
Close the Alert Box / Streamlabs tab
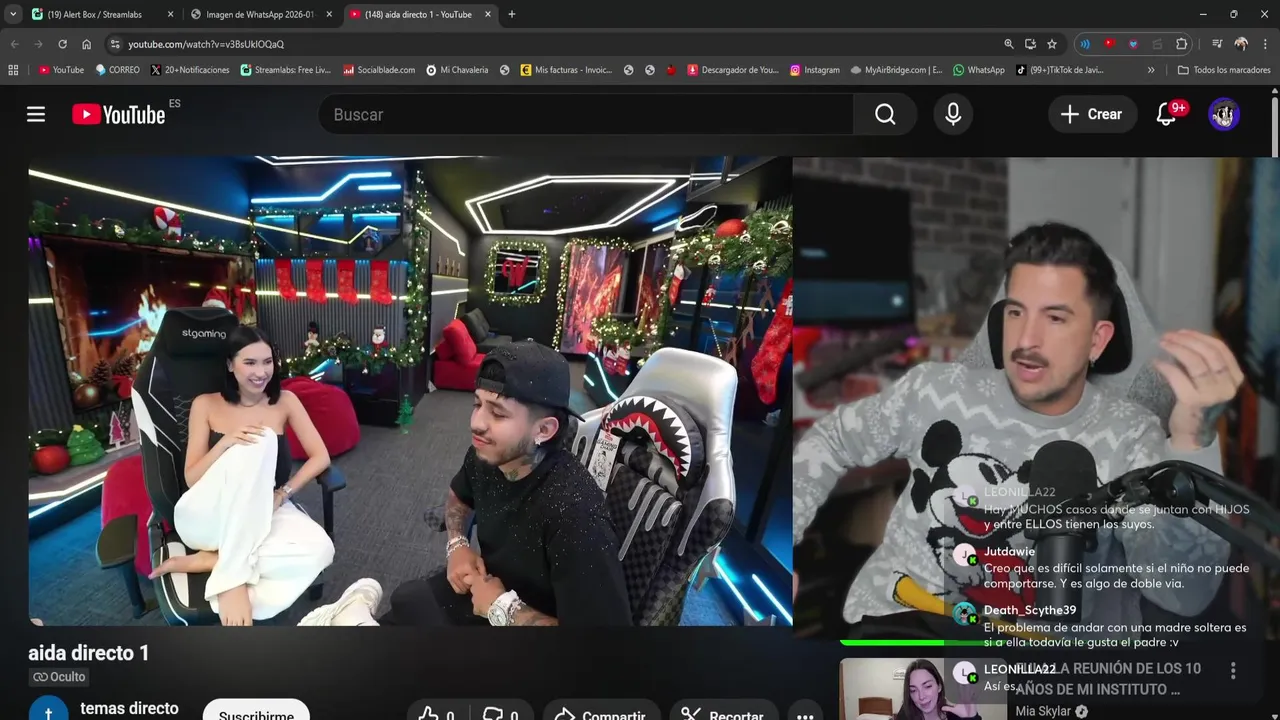(170, 14)
